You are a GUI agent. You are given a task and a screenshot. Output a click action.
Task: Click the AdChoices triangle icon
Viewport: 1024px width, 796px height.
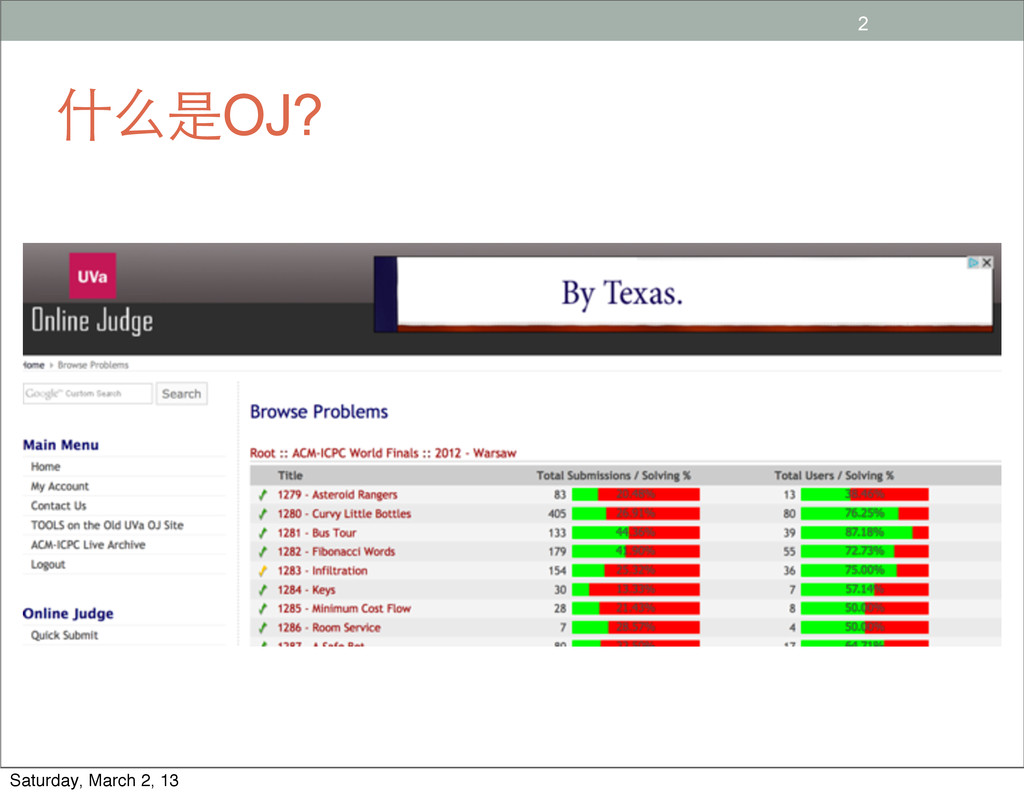click(x=974, y=263)
